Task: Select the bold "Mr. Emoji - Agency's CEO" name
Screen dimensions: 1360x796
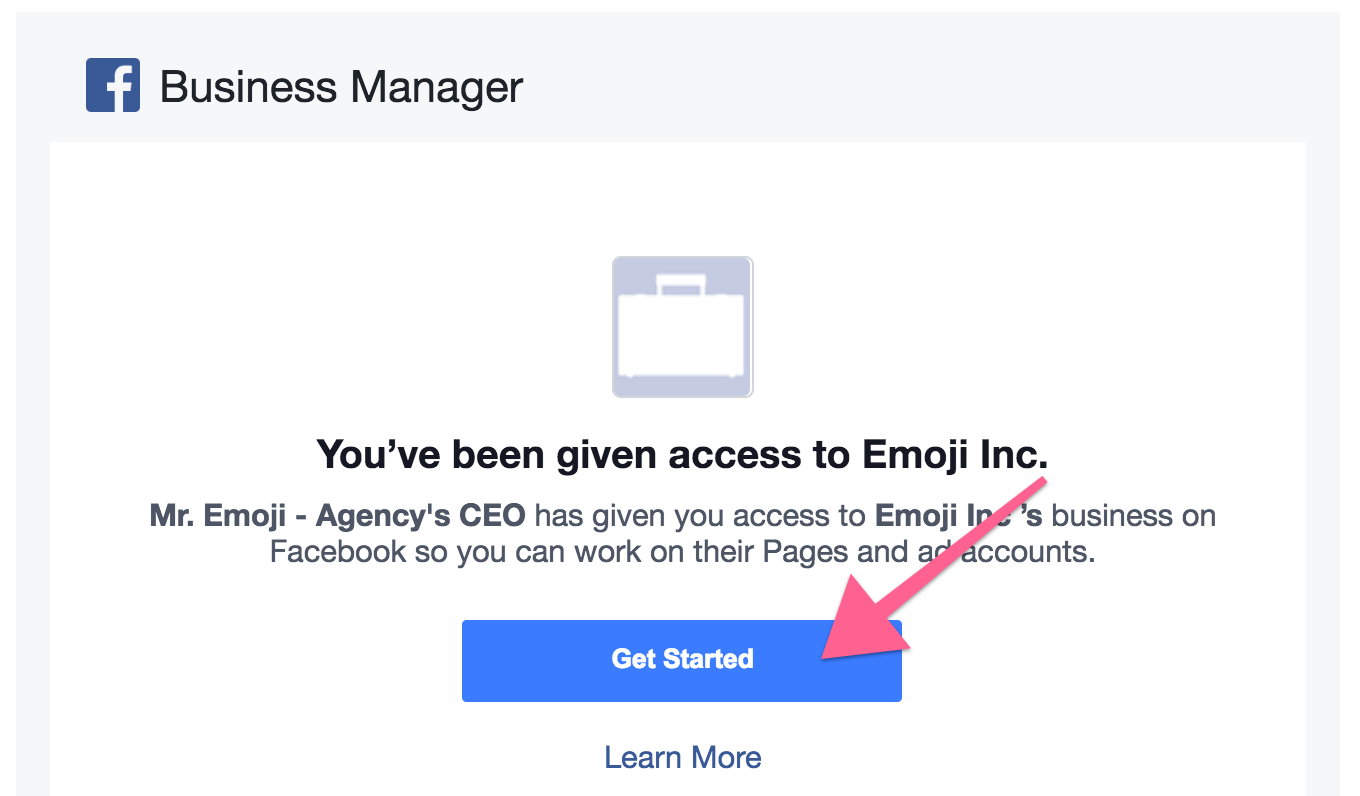Action: pyautogui.click(x=337, y=516)
